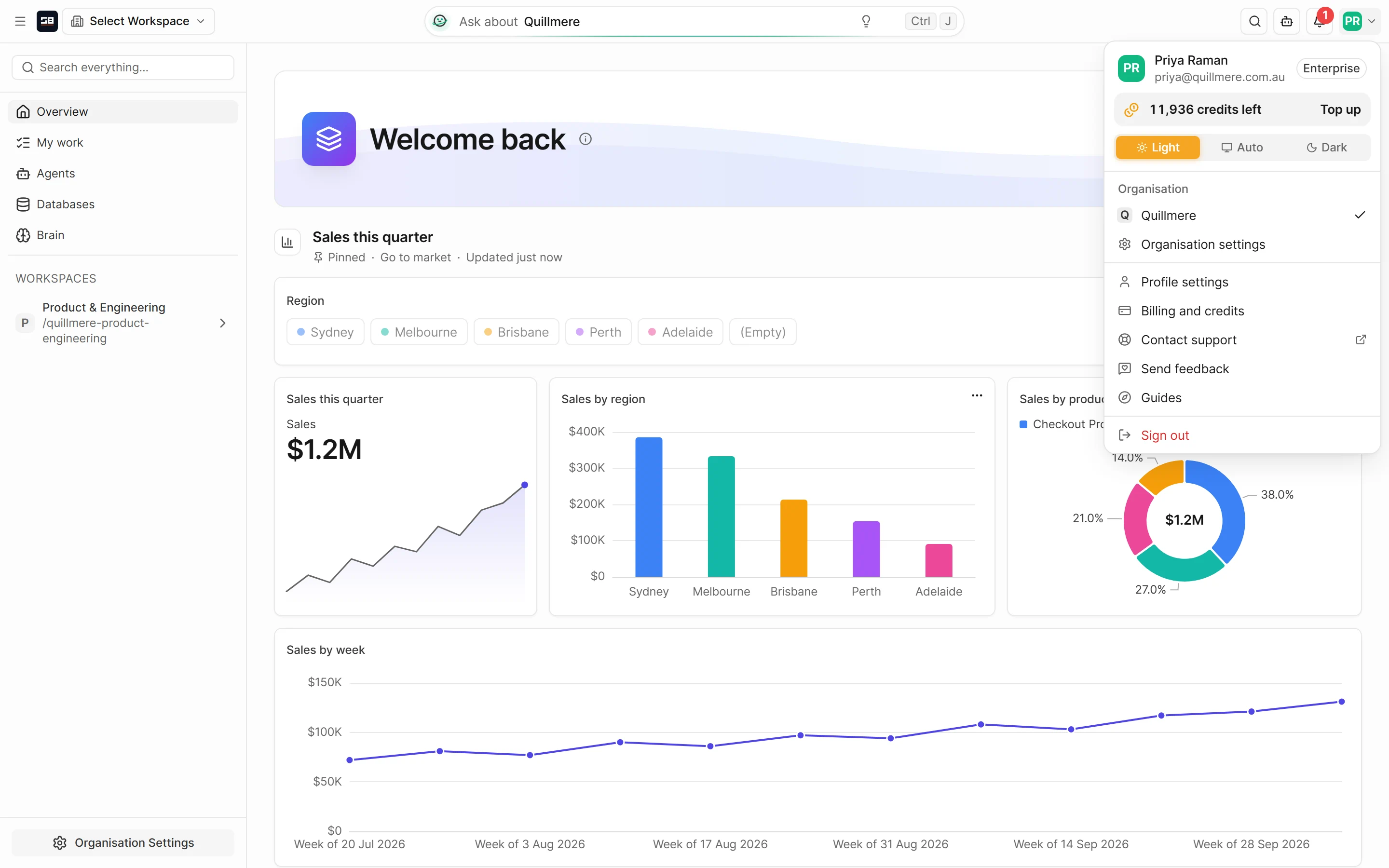Open the Sales by region three-dot menu
Screen dimensions: 1389x868
pos(977,395)
